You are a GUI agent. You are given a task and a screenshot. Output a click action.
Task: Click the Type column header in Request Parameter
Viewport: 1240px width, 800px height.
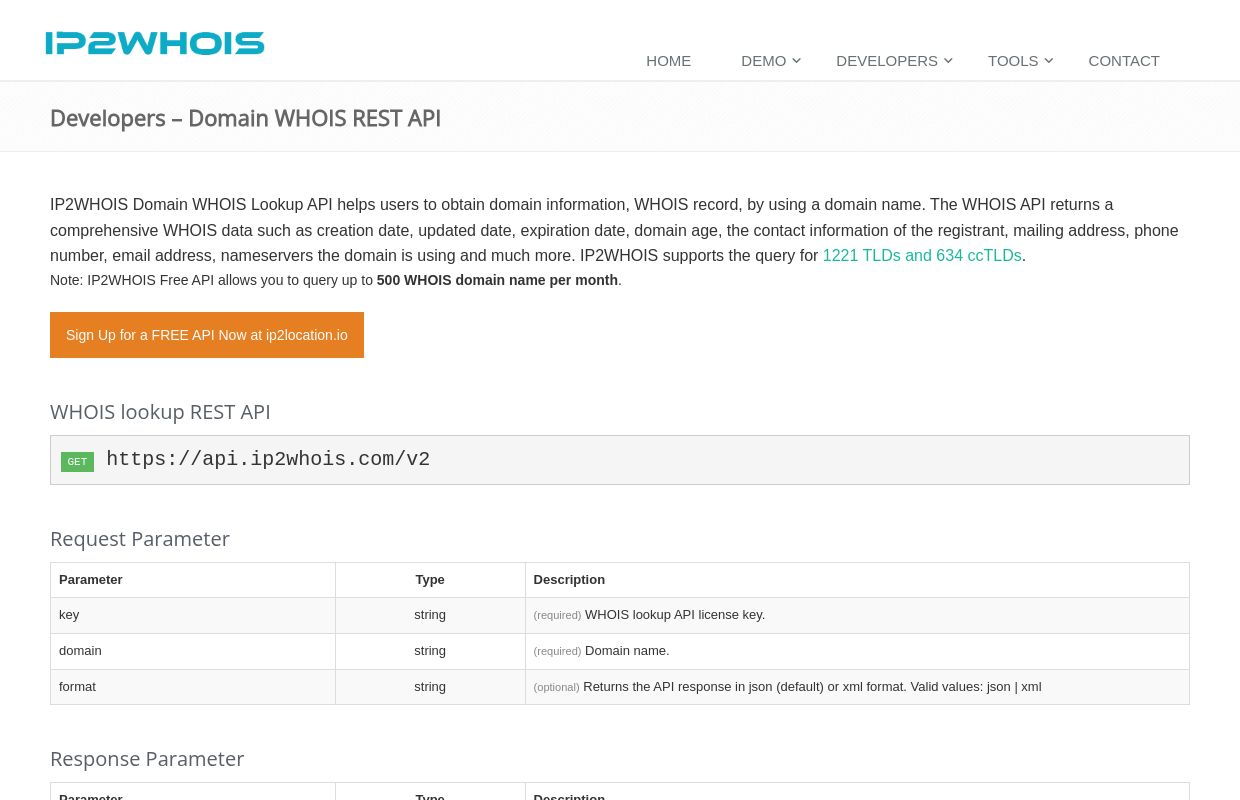pos(430,580)
